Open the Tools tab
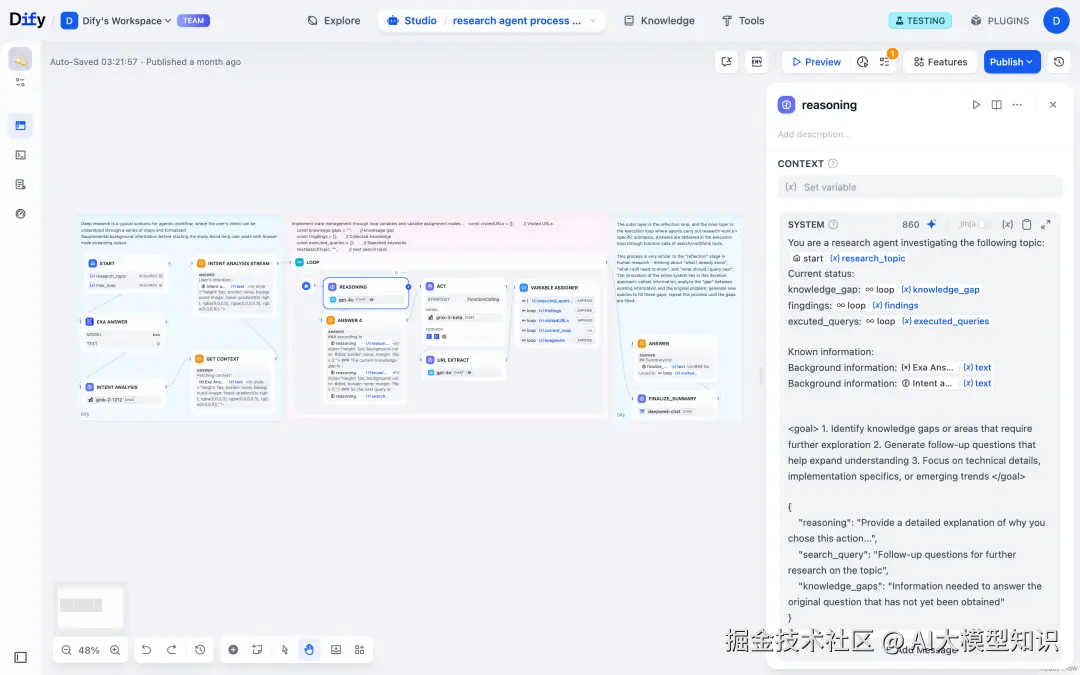Screen dimensions: 1080x675 point(743,21)
